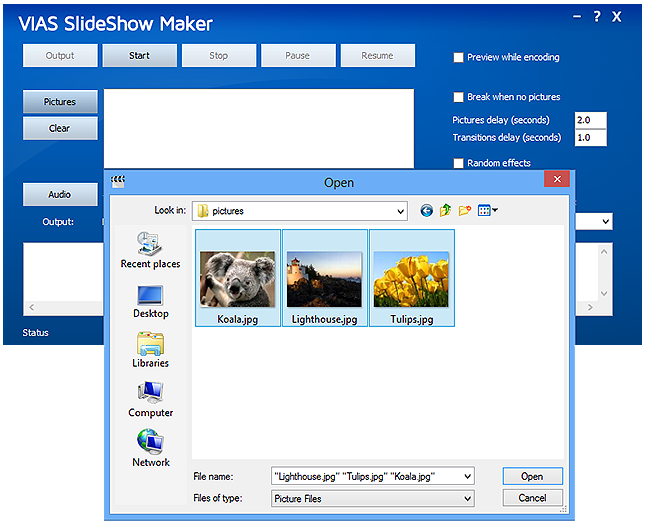Click the Transitions delay value field

(590, 138)
